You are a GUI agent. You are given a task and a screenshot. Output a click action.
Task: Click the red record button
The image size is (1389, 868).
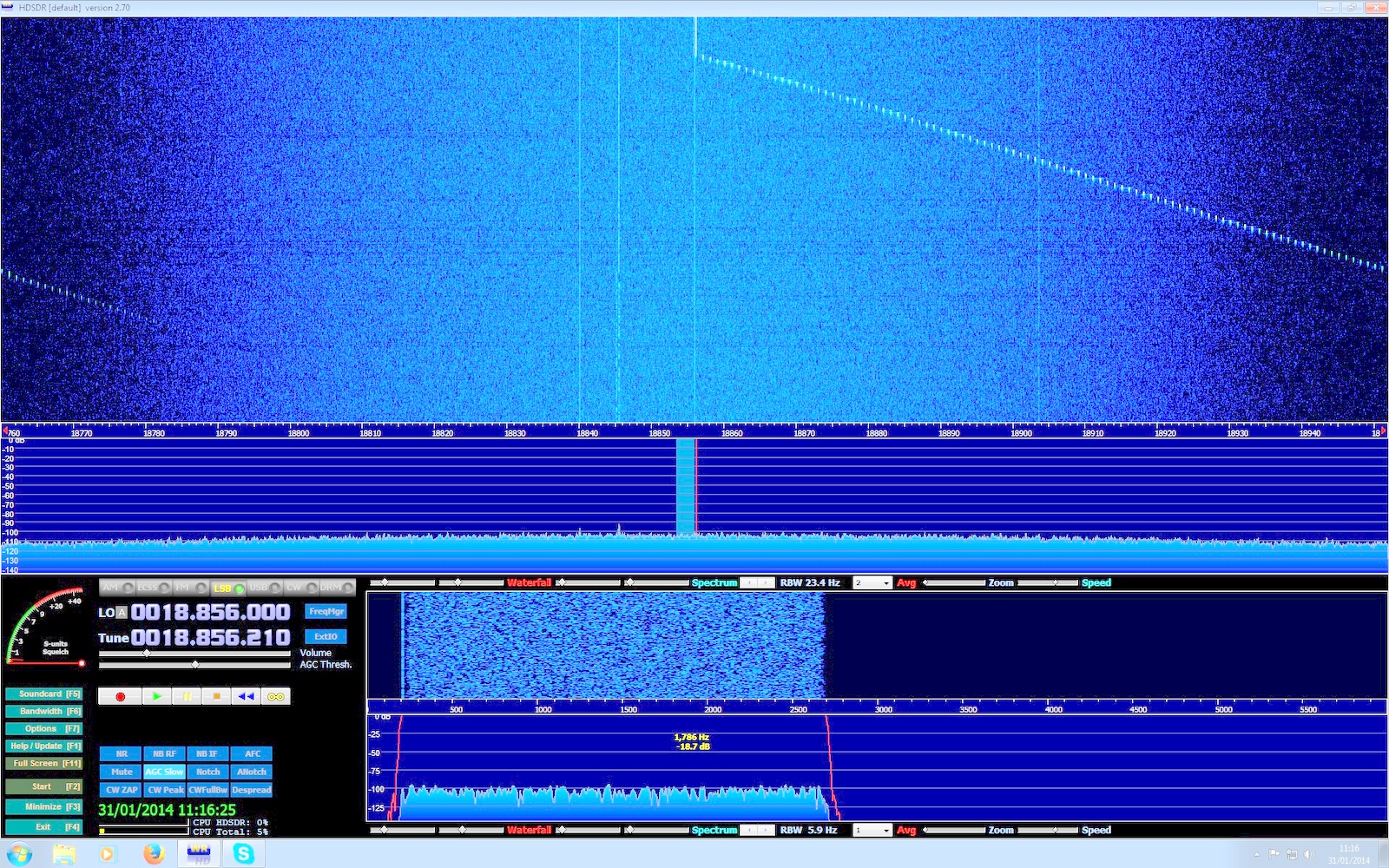(120, 696)
